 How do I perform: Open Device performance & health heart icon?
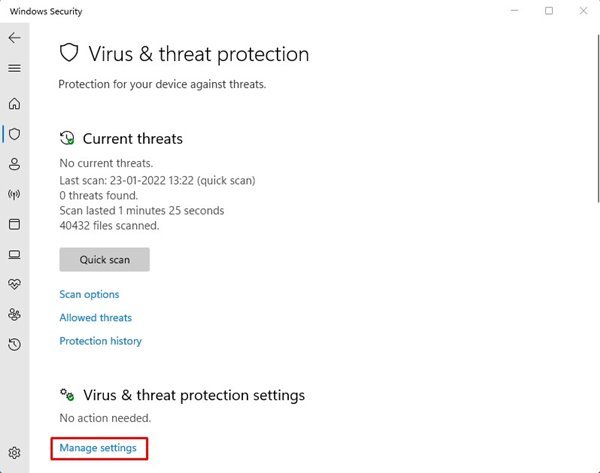(15, 284)
